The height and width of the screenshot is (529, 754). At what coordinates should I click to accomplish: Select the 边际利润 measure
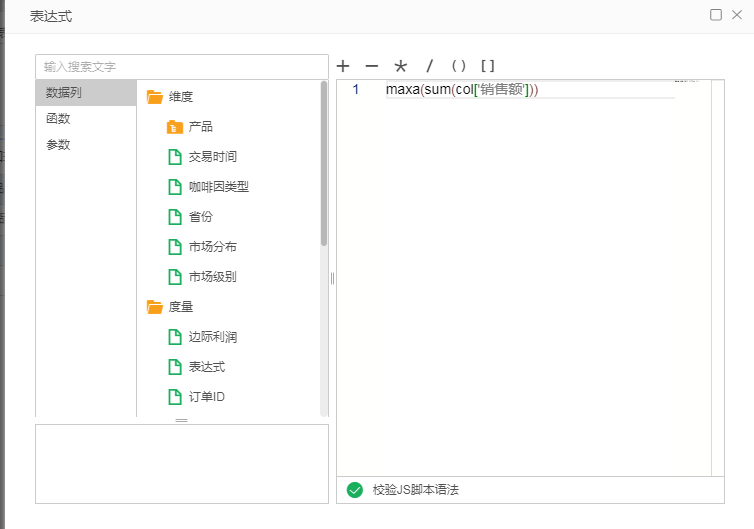pos(213,337)
